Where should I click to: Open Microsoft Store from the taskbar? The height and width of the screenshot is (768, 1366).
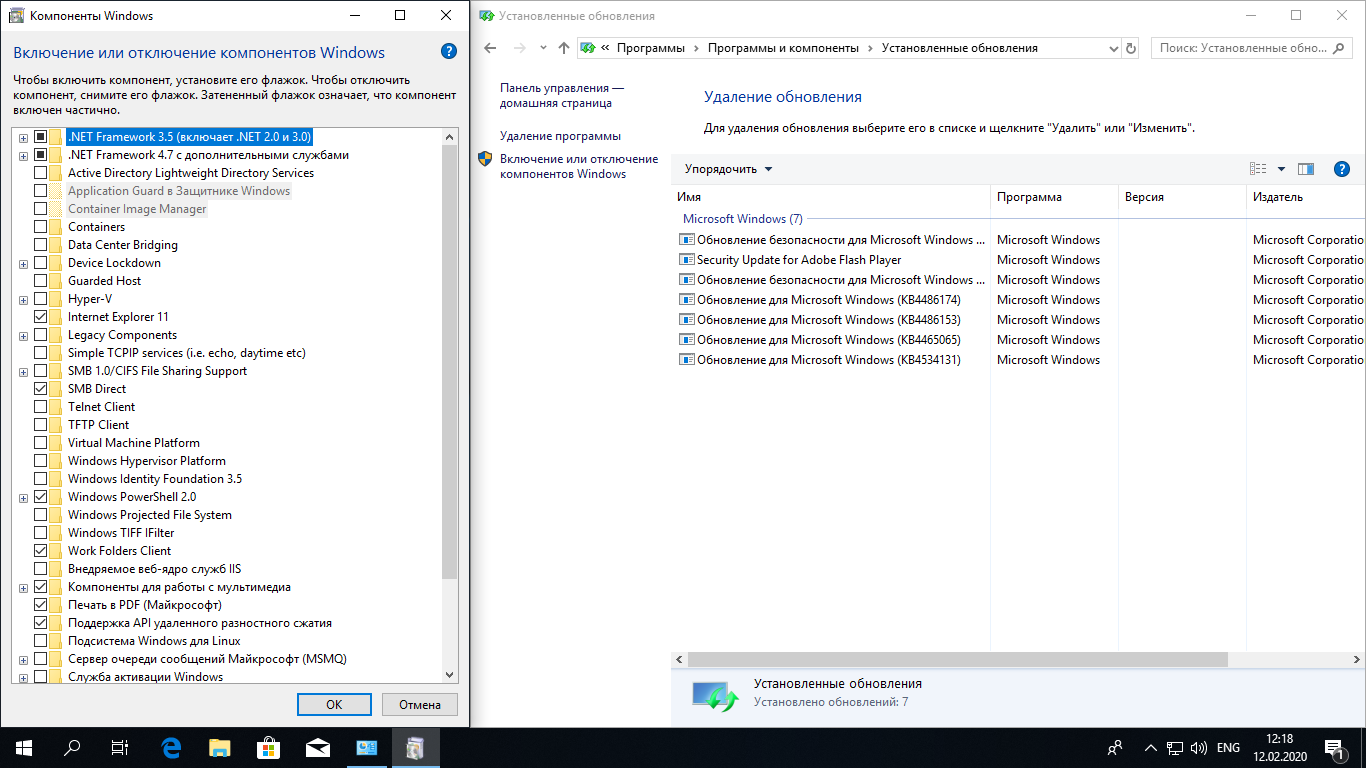point(268,748)
